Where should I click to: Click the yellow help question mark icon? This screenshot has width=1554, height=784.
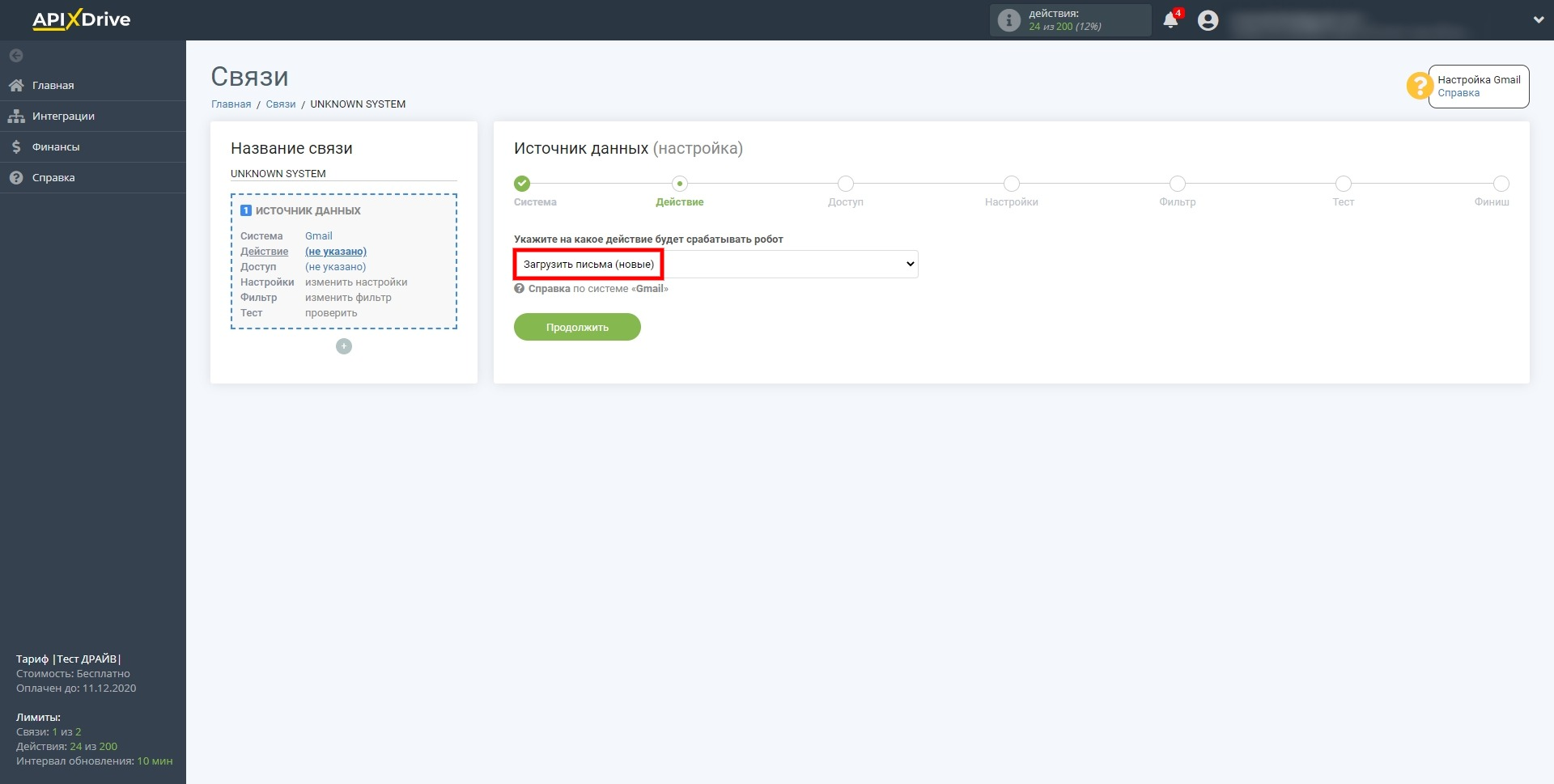1419,86
